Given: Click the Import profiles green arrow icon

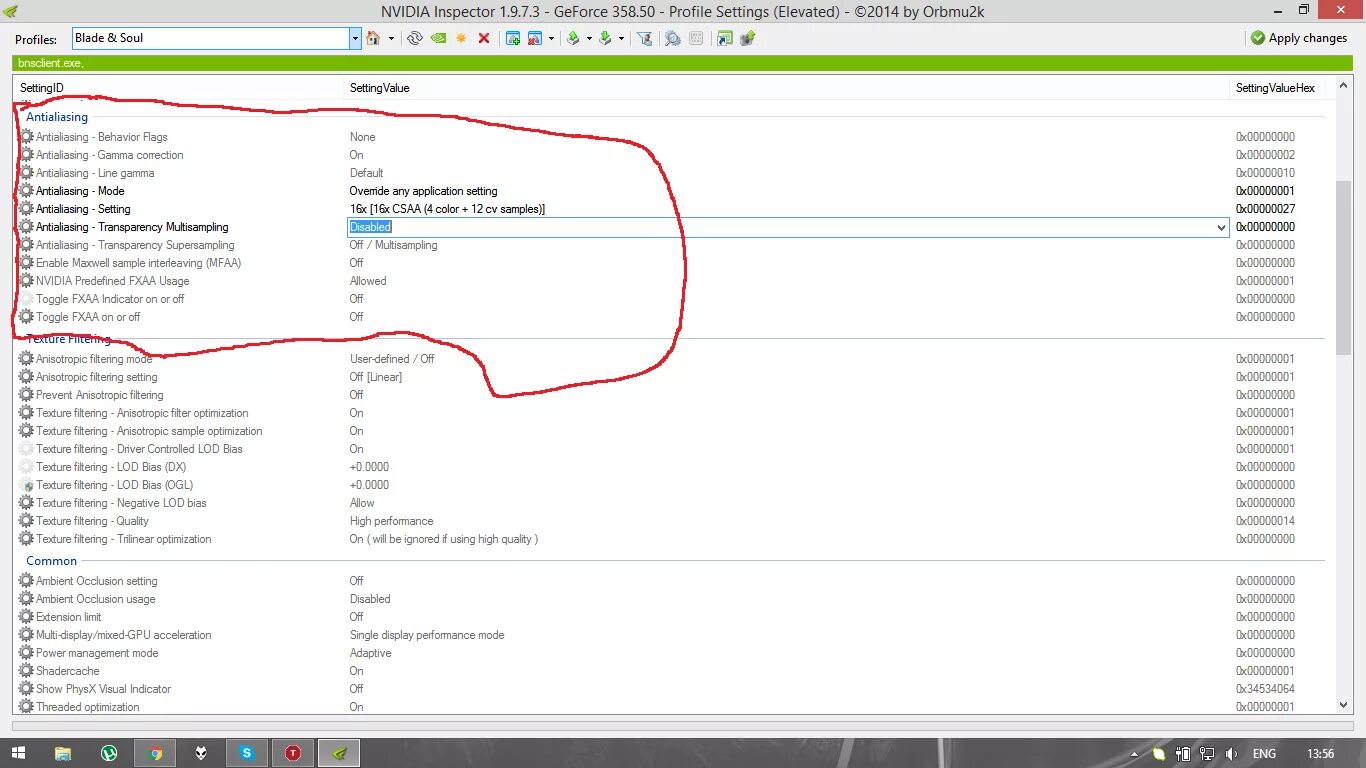Looking at the screenshot, I should (x=605, y=38).
